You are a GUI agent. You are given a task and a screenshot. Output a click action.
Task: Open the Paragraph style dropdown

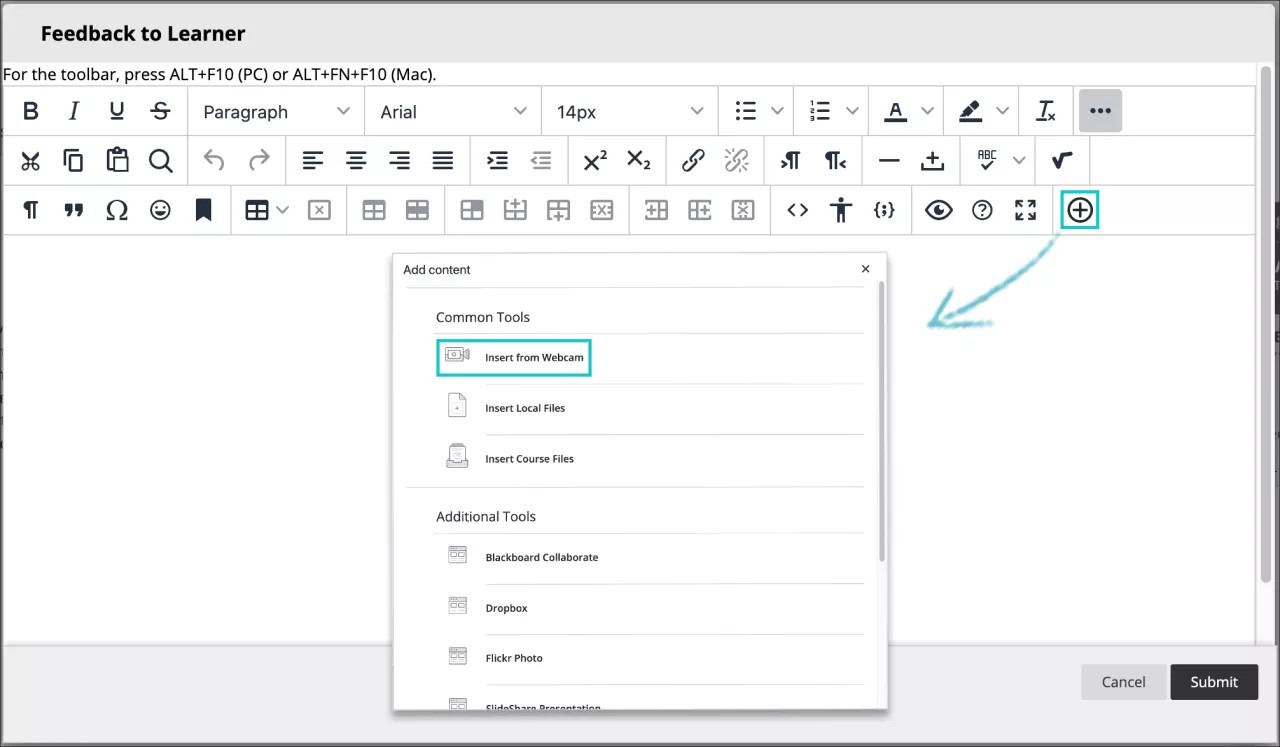(x=275, y=111)
